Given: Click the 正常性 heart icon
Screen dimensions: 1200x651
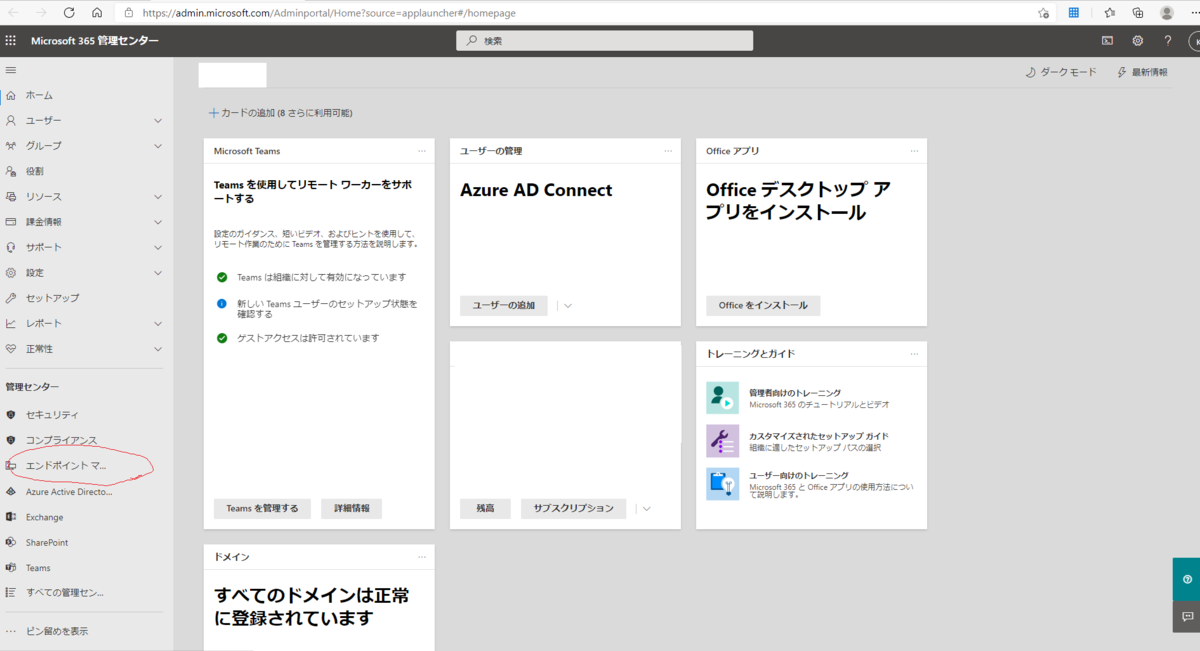Looking at the screenshot, I should (x=11, y=349).
